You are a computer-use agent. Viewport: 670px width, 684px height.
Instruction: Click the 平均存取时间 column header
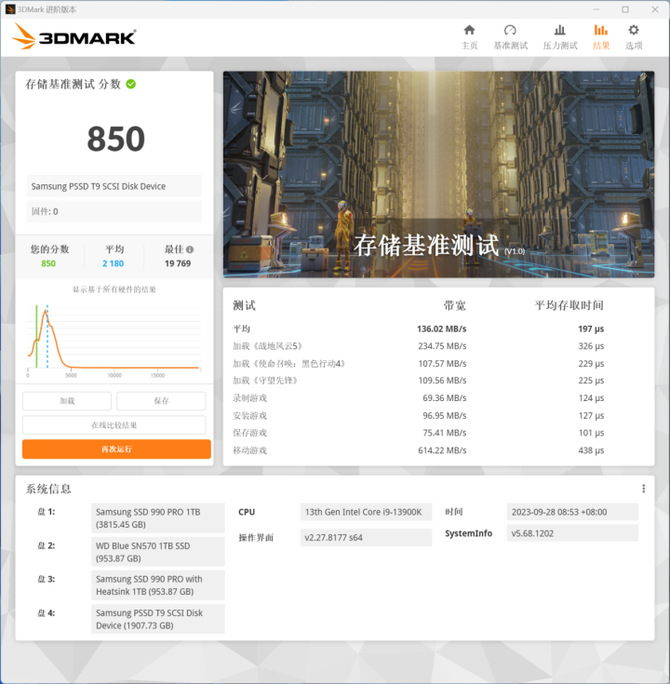tap(569, 305)
